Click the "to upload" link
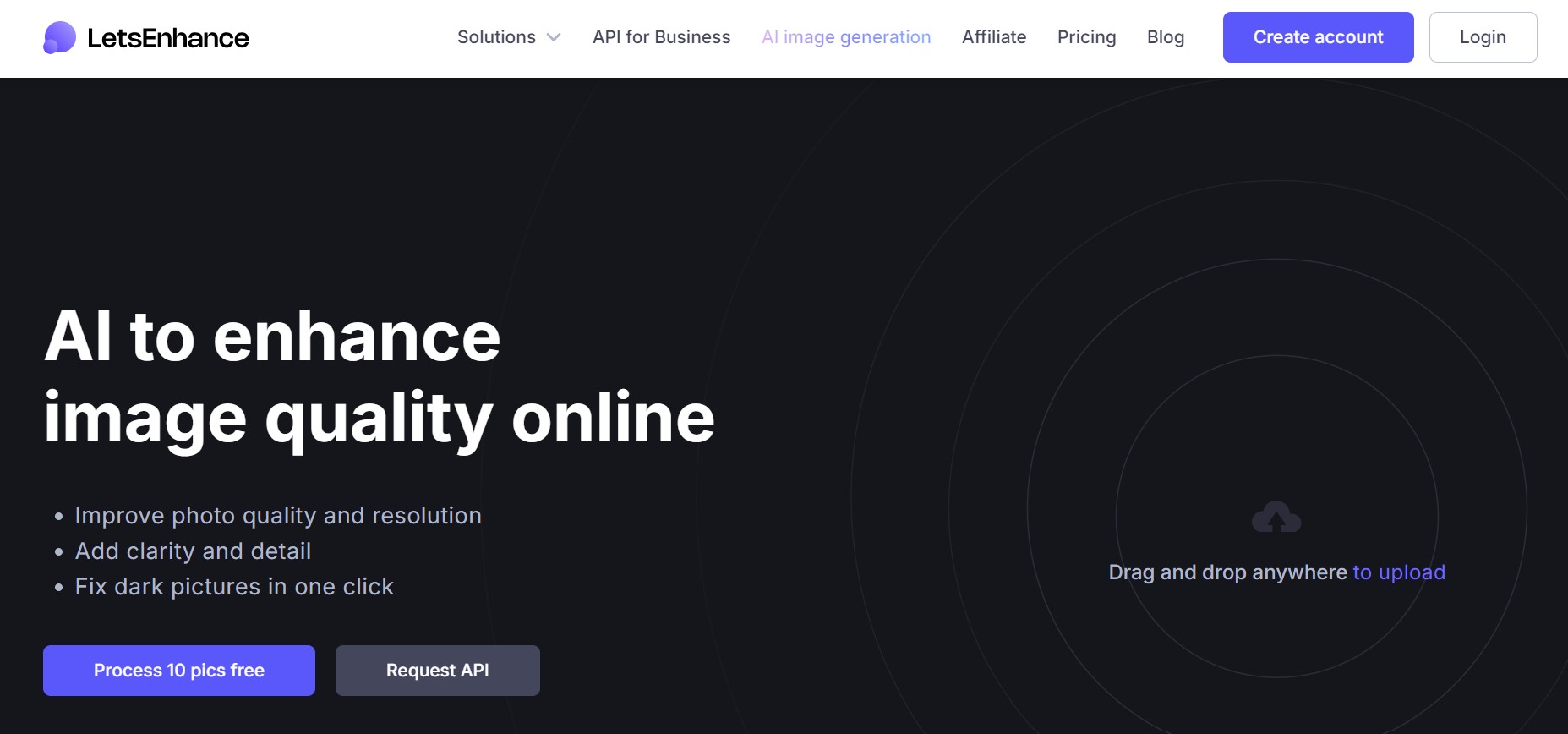The width and height of the screenshot is (1568, 734). 1399,572
